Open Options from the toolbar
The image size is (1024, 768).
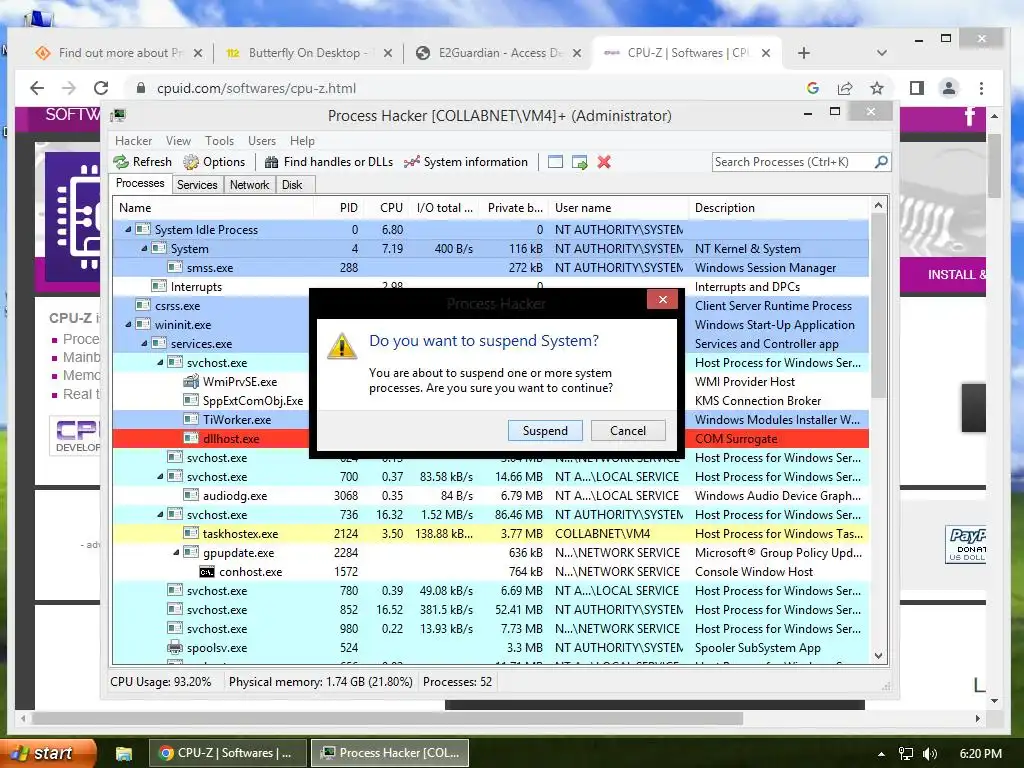tap(214, 162)
